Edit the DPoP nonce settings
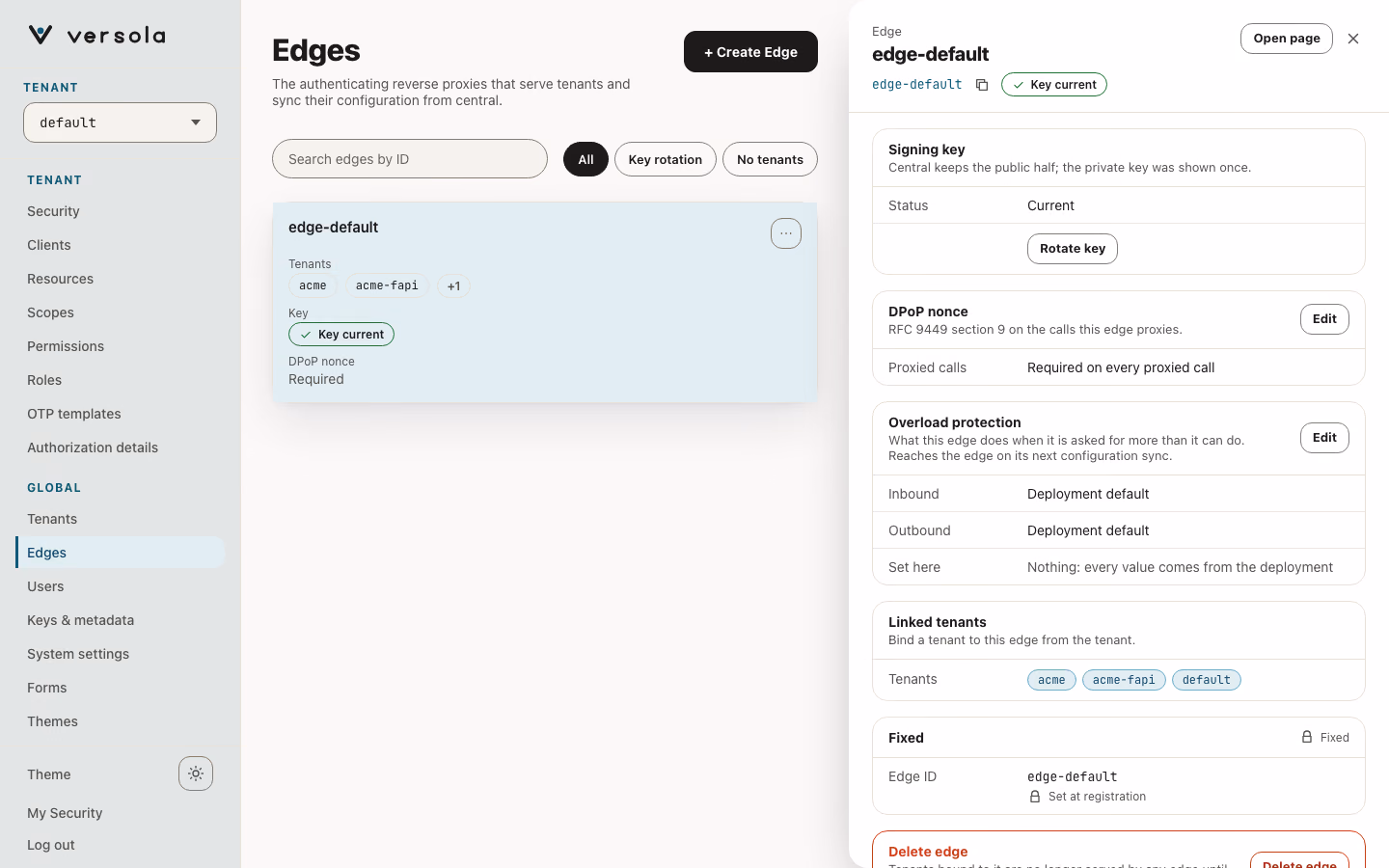1389x868 pixels. (1324, 319)
